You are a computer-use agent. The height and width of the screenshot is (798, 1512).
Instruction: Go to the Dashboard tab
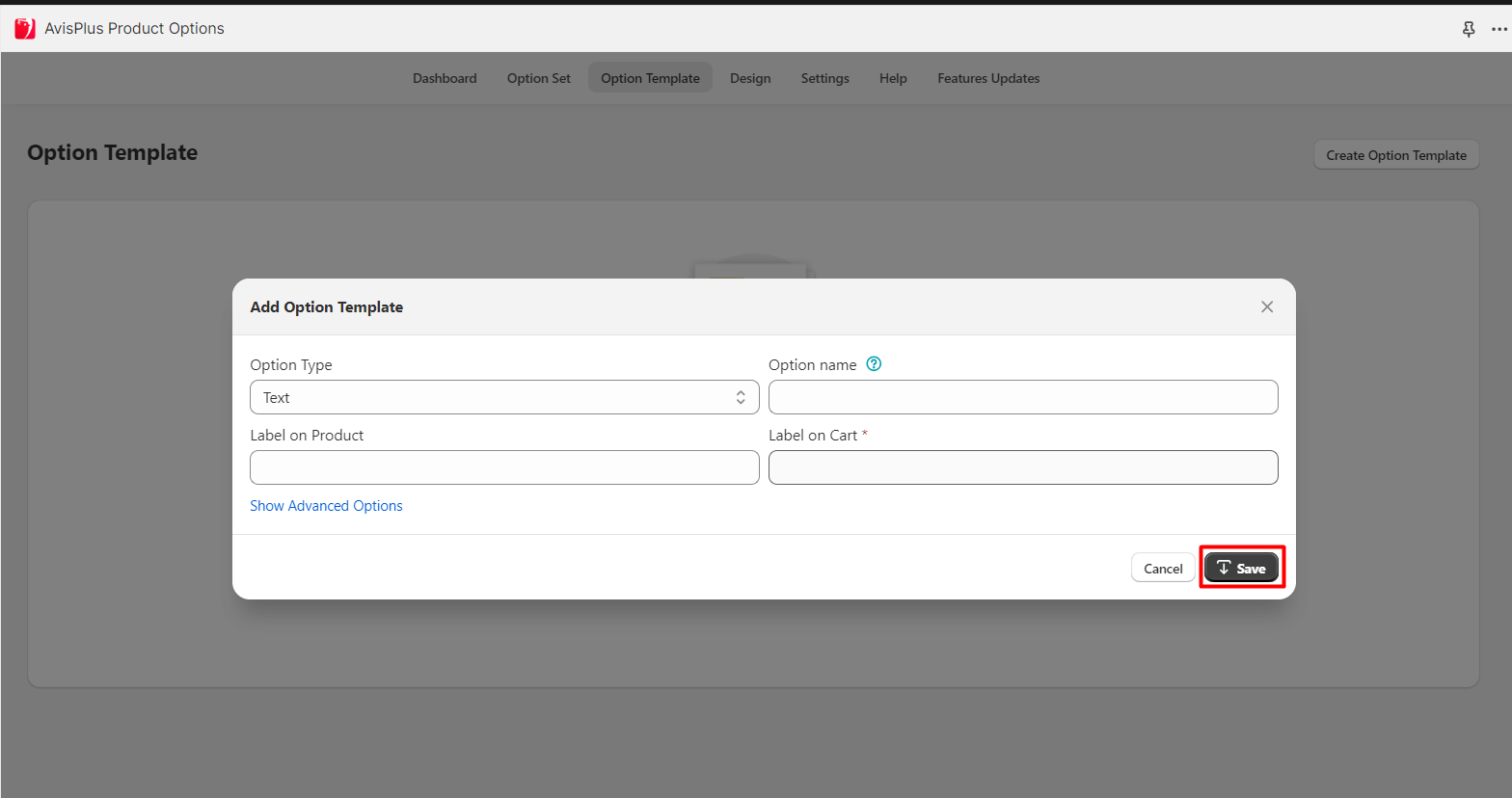(x=445, y=78)
